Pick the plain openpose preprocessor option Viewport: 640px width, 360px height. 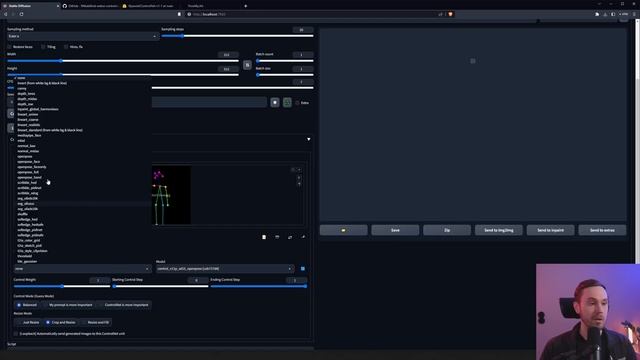click(25, 156)
